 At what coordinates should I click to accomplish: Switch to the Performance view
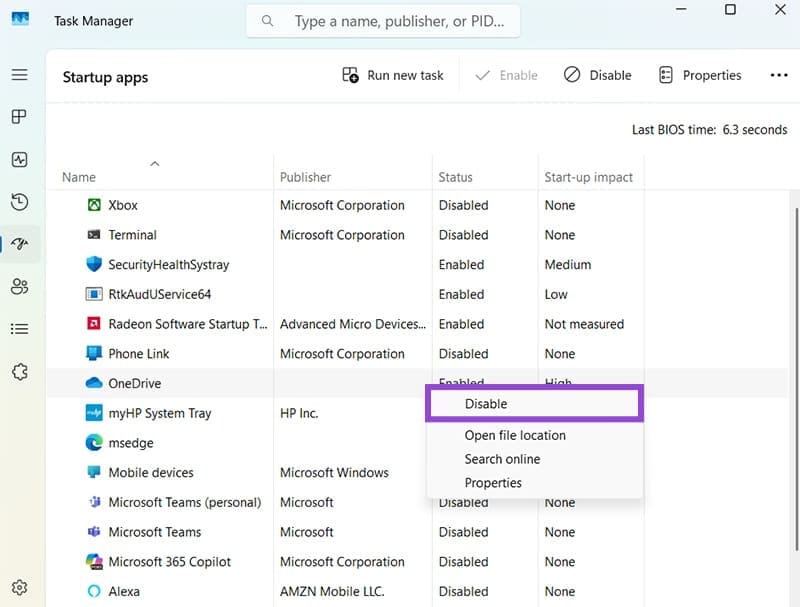(x=21, y=159)
